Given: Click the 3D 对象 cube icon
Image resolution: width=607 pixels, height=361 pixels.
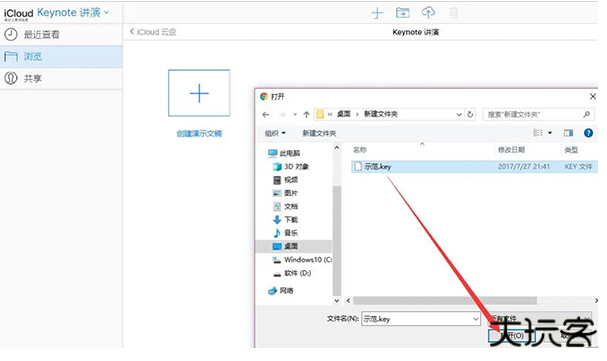Looking at the screenshot, I should click(x=277, y=167).
